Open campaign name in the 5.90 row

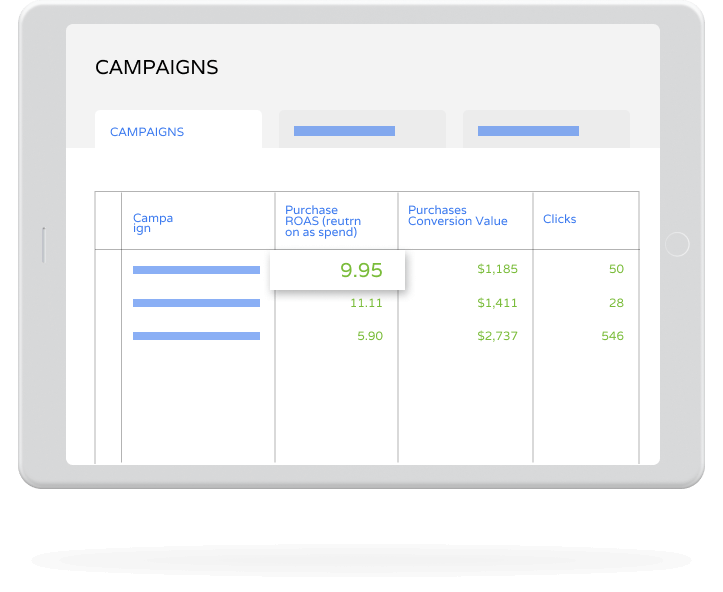point(196,336)
